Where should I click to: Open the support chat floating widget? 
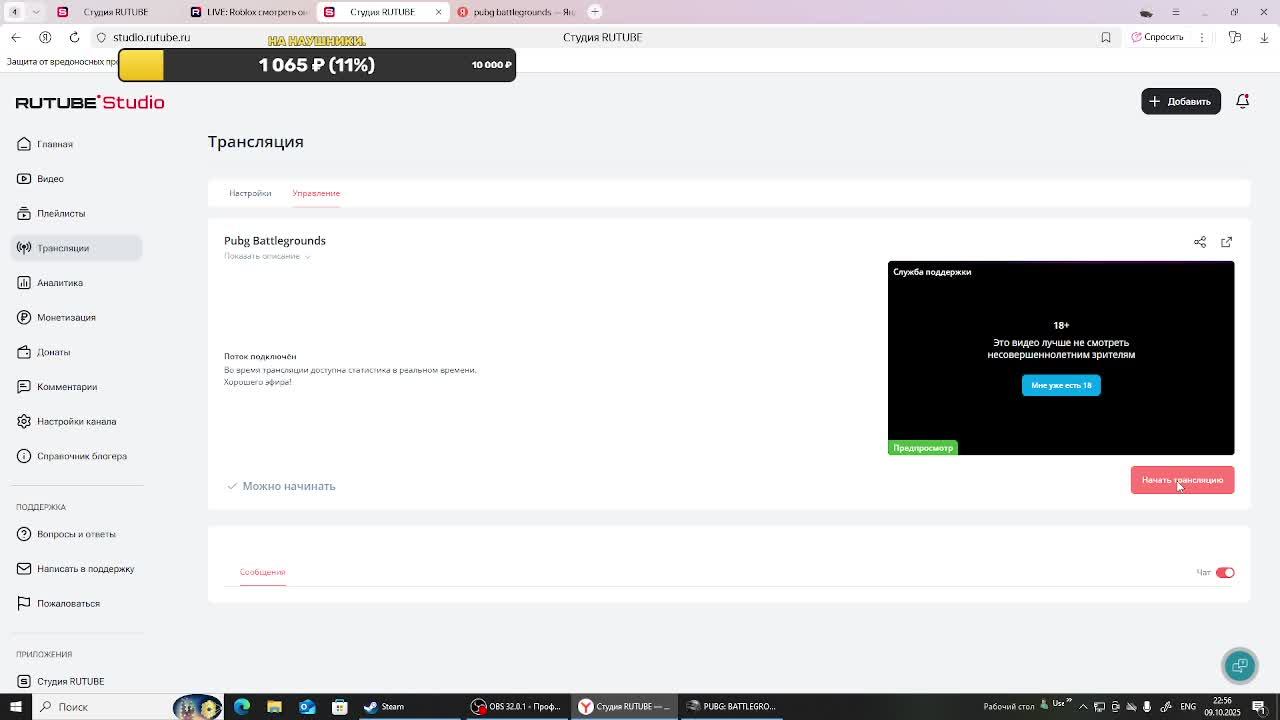1240,665
